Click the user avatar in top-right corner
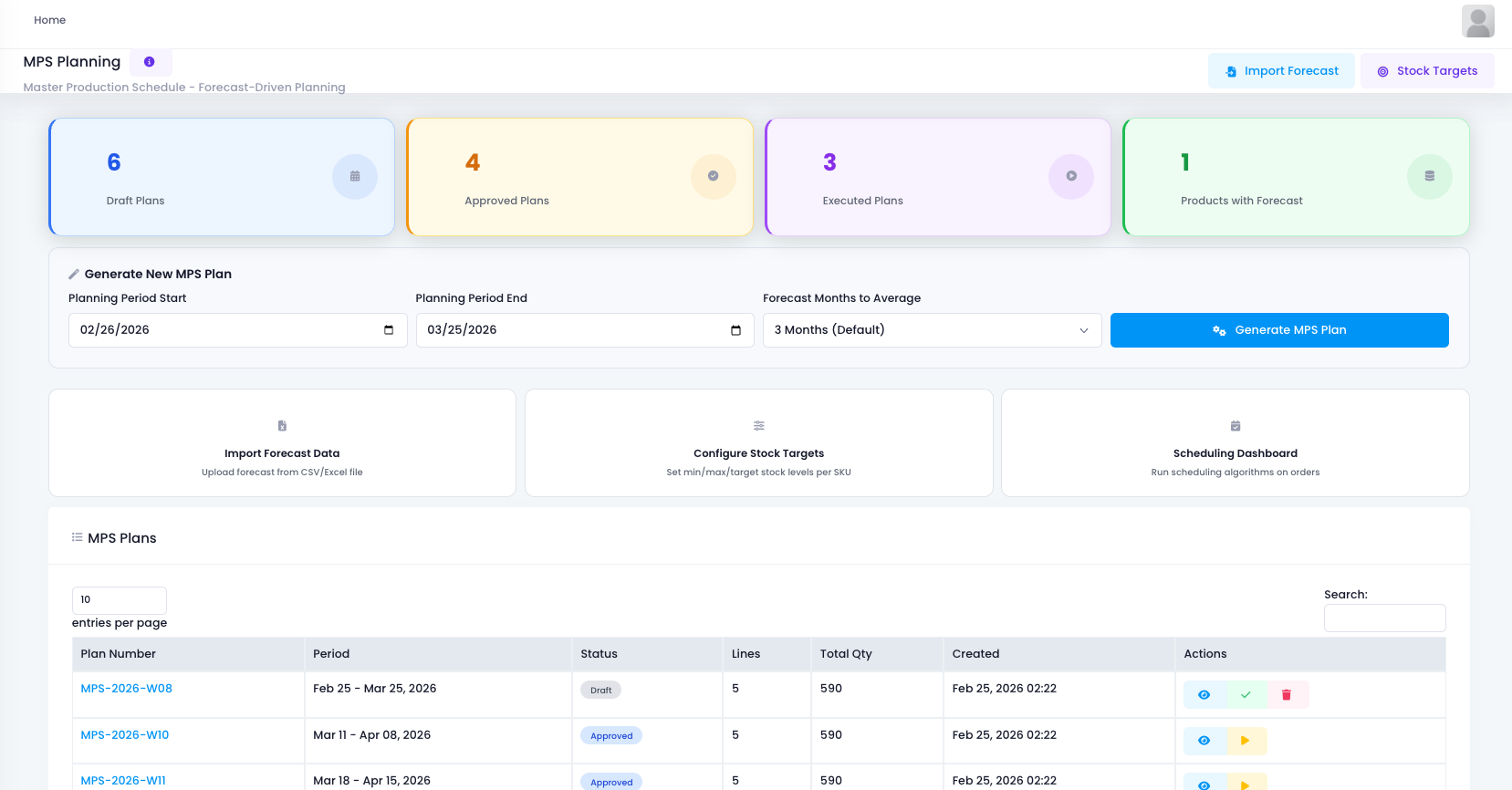This screenshot has width=1512, height=790. [x=1477, y=21]
